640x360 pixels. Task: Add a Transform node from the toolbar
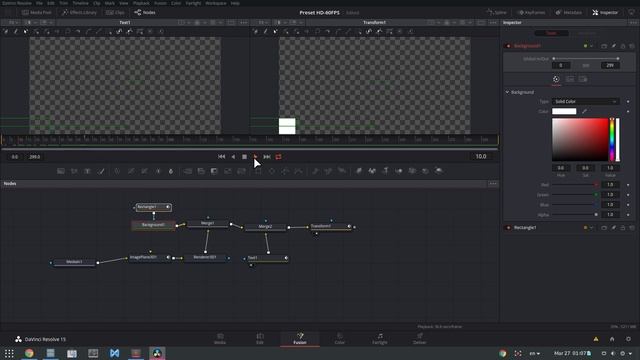click(x=242, y=171)
